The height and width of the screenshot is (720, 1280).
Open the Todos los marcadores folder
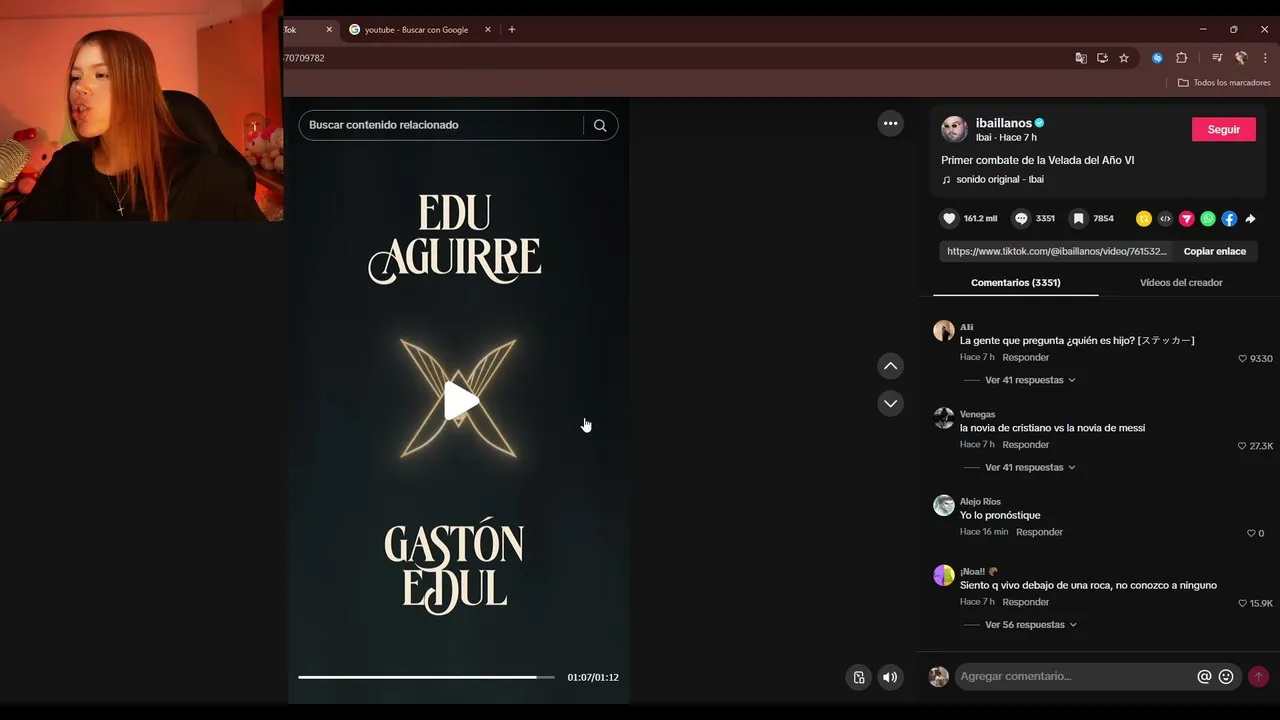[1224, 82]
